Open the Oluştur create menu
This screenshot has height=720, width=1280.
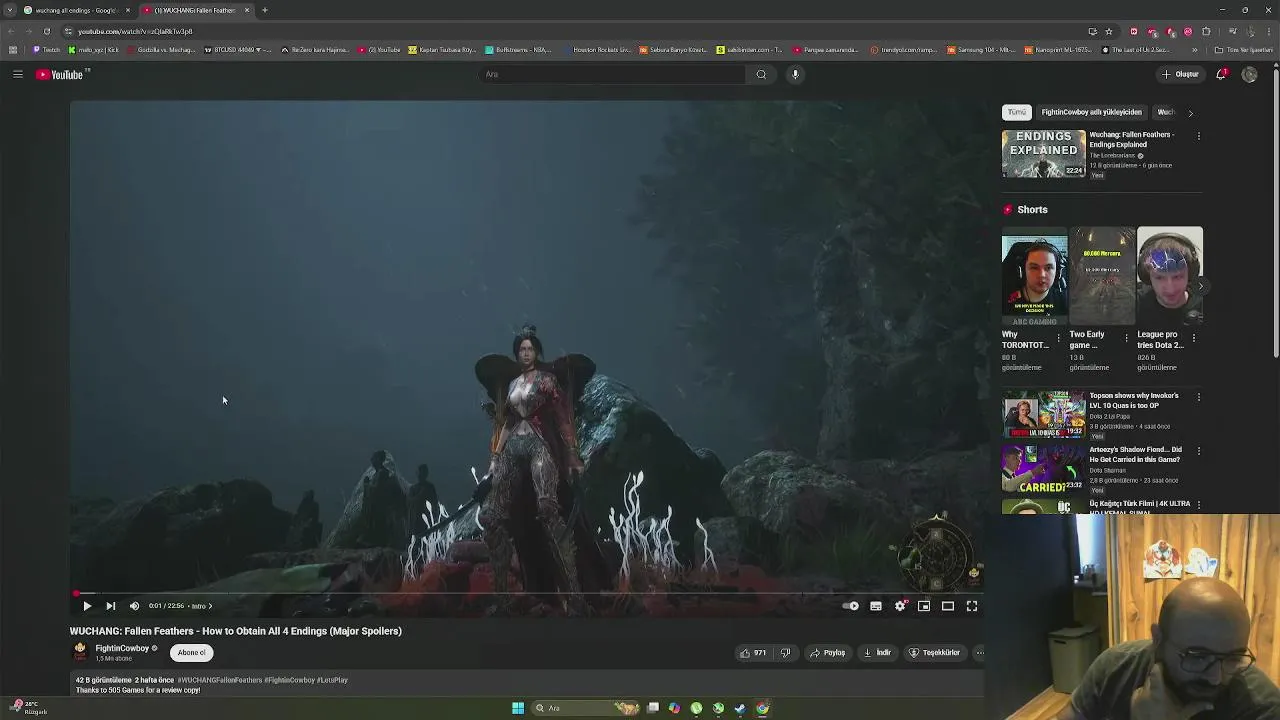[1180, 74]
